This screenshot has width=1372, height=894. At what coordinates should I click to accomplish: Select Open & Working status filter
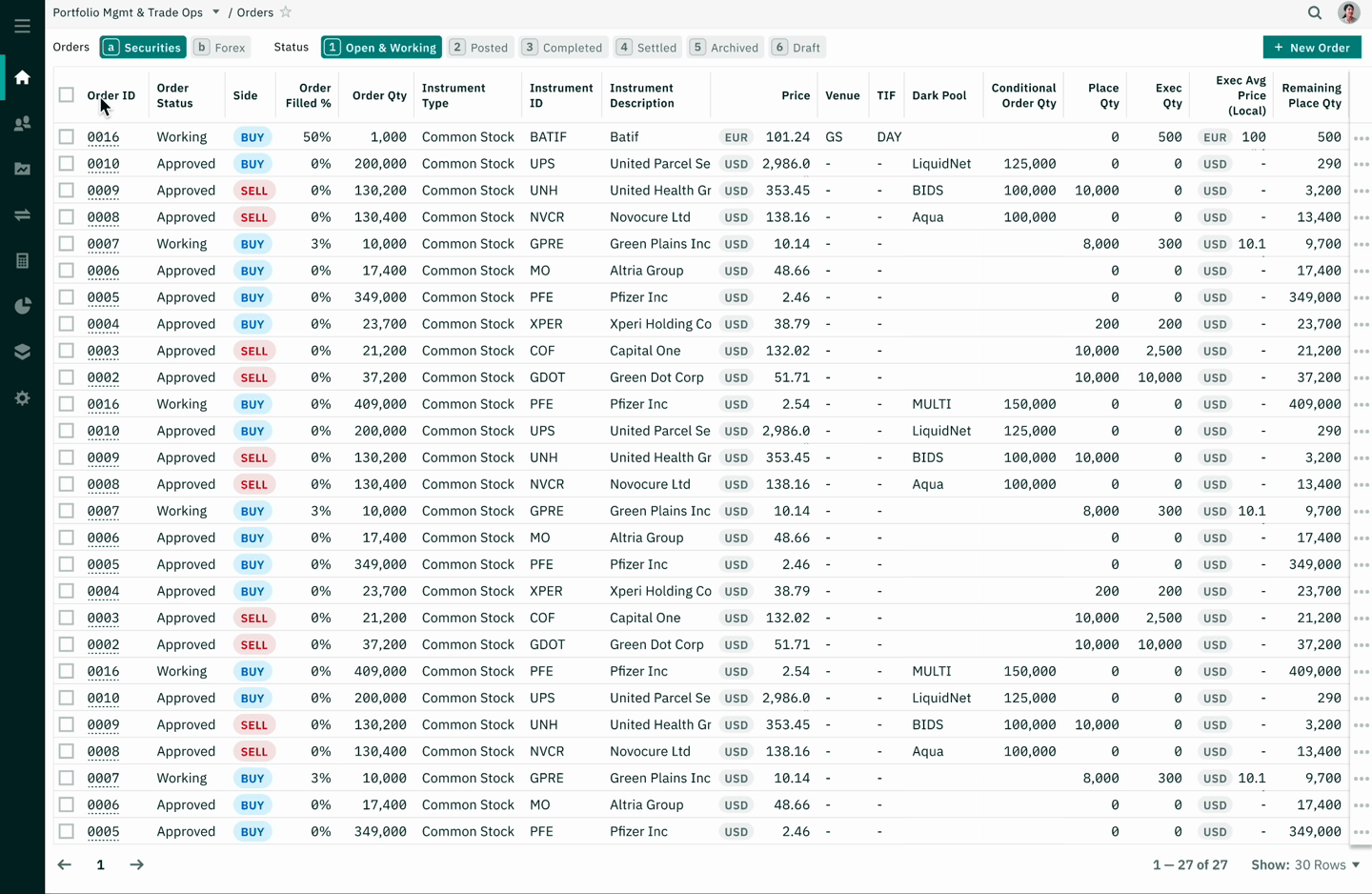381,47
